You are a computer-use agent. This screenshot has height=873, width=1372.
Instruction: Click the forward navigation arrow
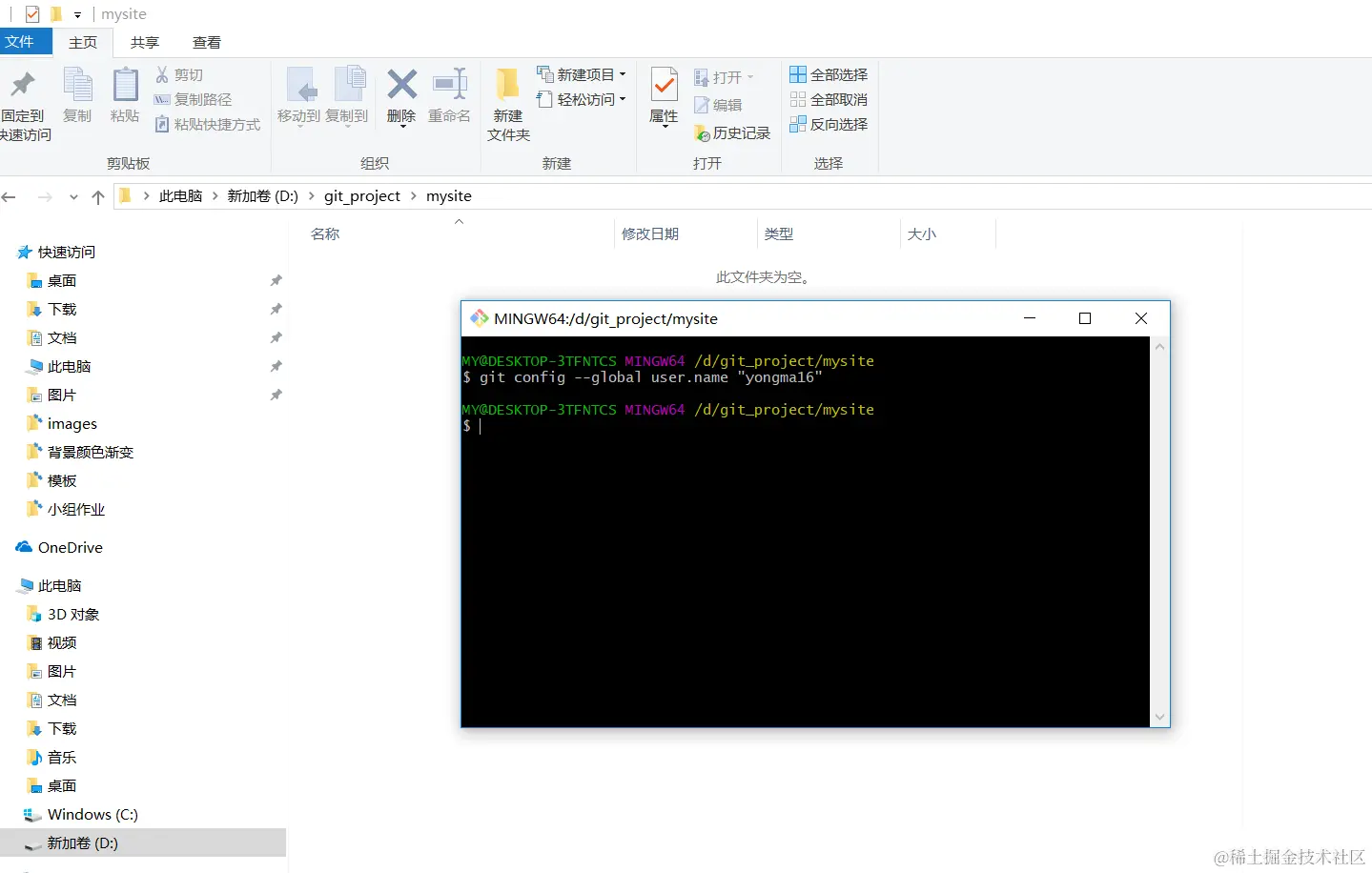(x=45, y=196)
